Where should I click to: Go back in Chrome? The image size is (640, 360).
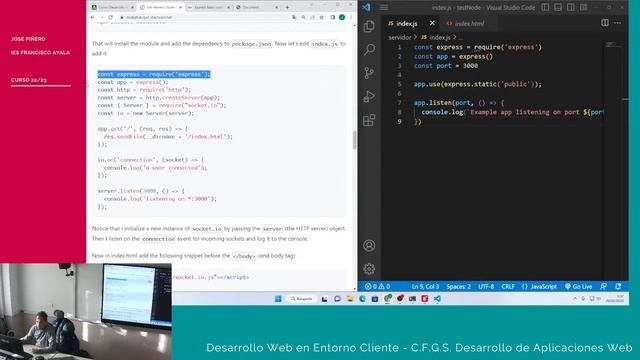coord(93,18)
